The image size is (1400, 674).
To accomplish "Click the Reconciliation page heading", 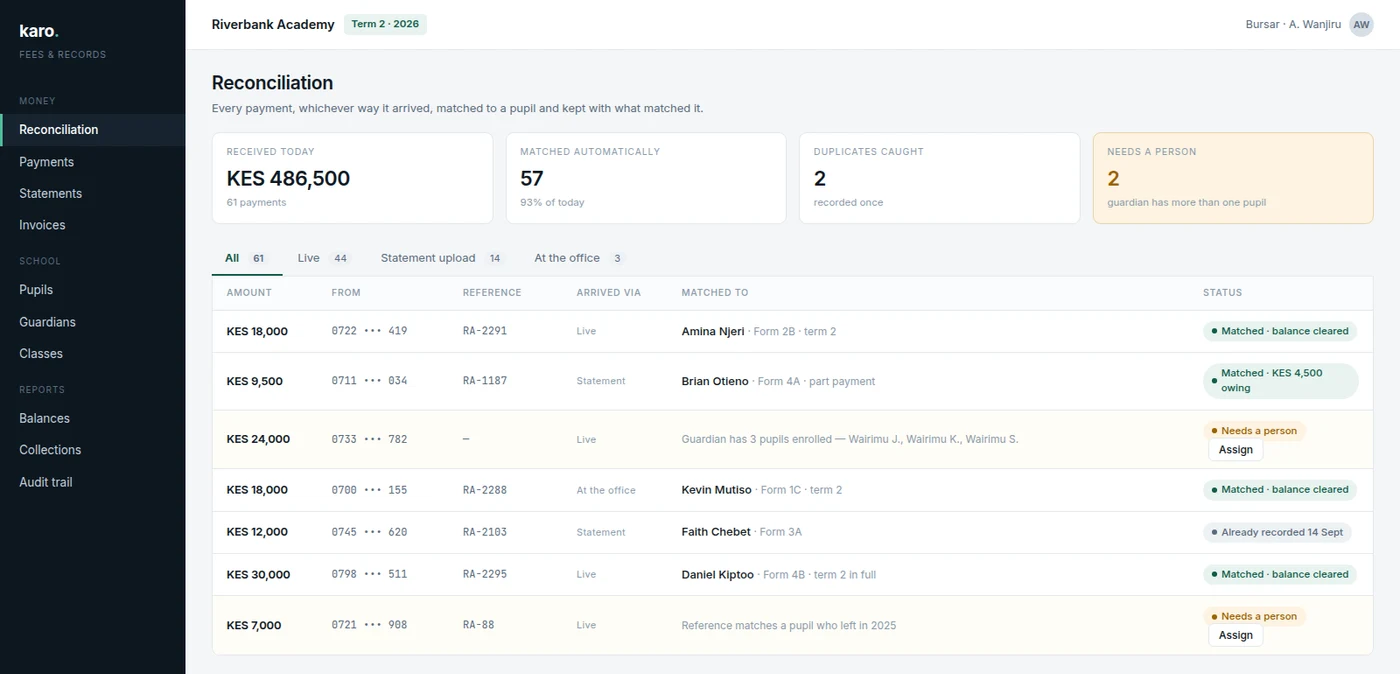I will pyautogui.click(x=273, y=83).
